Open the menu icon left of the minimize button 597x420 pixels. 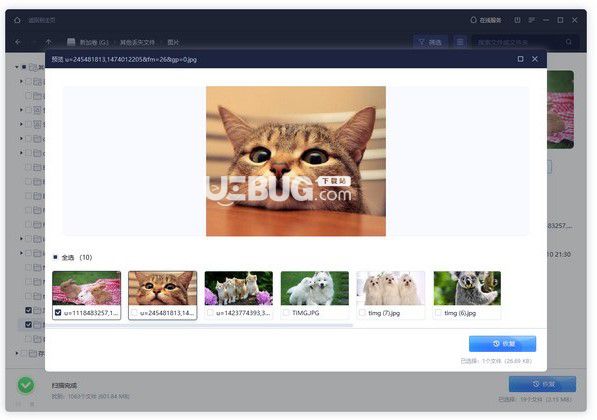click(532, 20)
